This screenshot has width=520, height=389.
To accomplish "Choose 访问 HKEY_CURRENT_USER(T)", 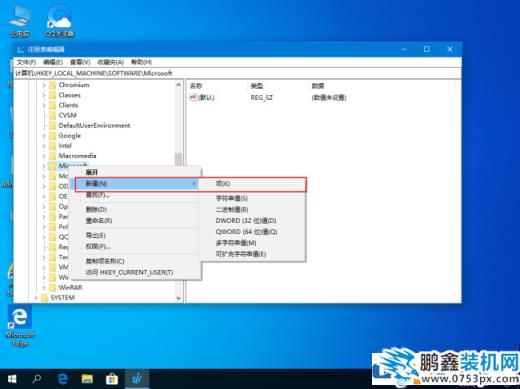I will click(x=129, y=272).
